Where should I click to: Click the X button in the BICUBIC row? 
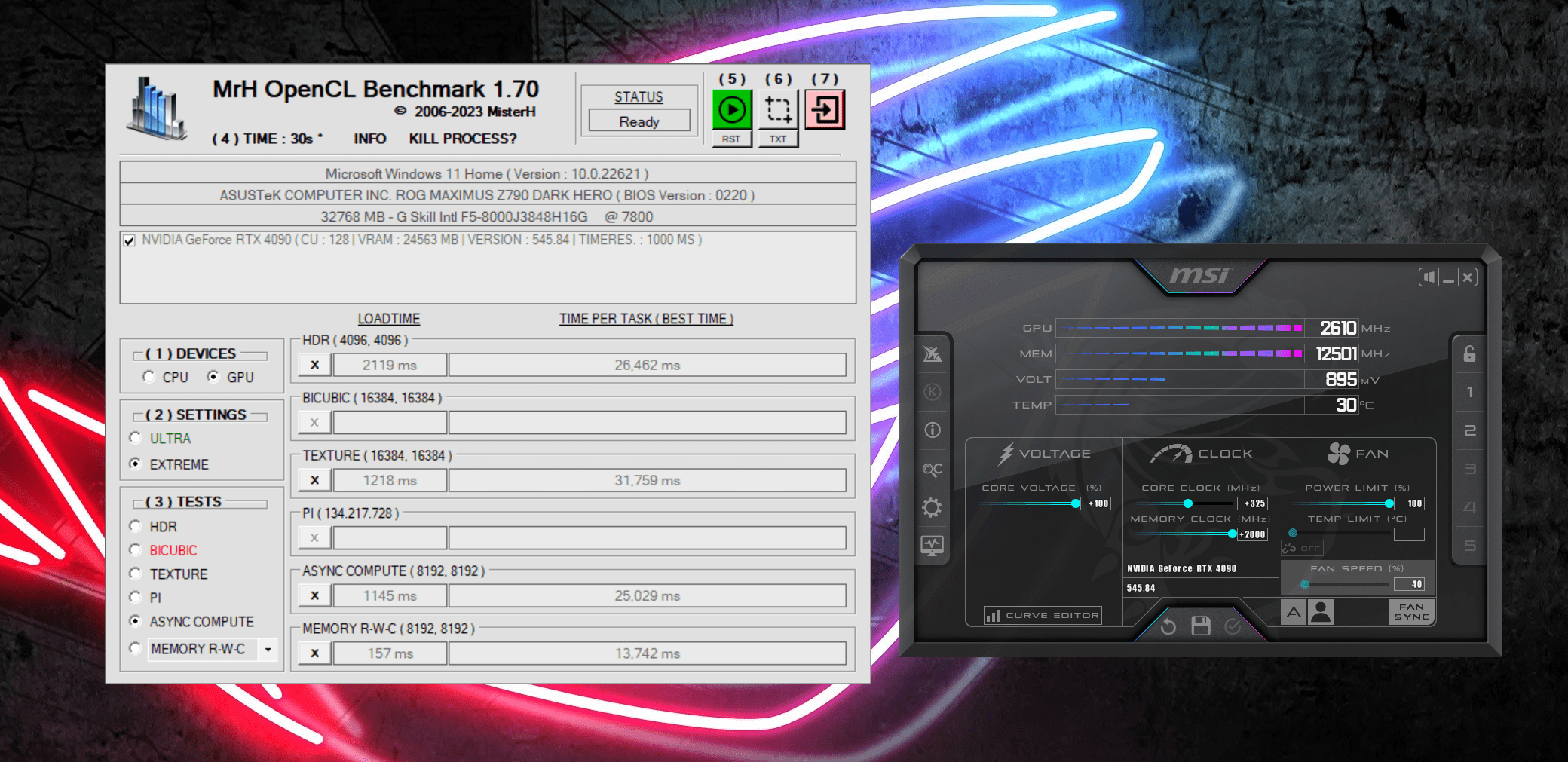click(x=314, y=422)
